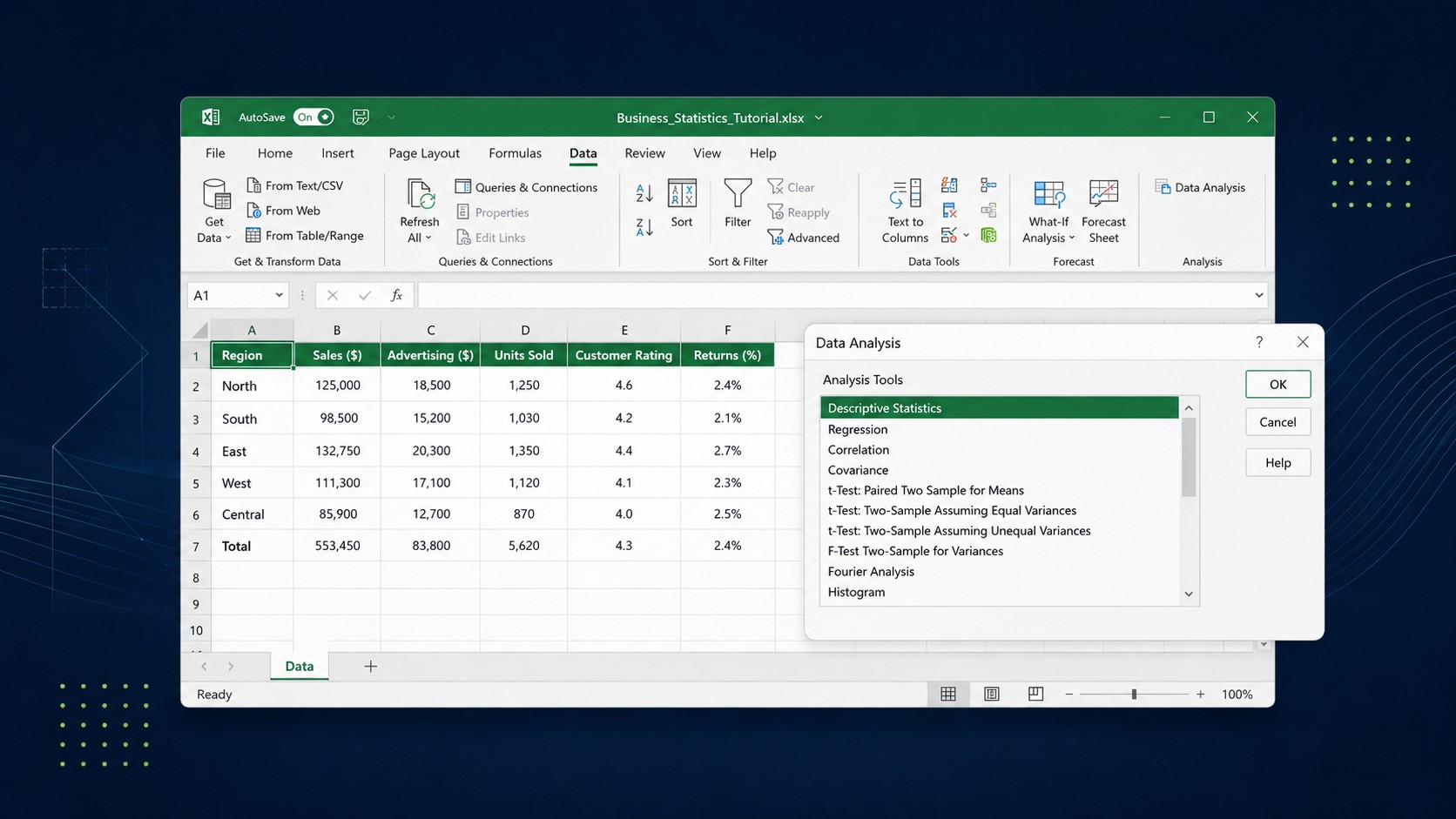Click the Remove Duplicates icon
This screenshot has width=1456, height=819.
coord(949,210)
